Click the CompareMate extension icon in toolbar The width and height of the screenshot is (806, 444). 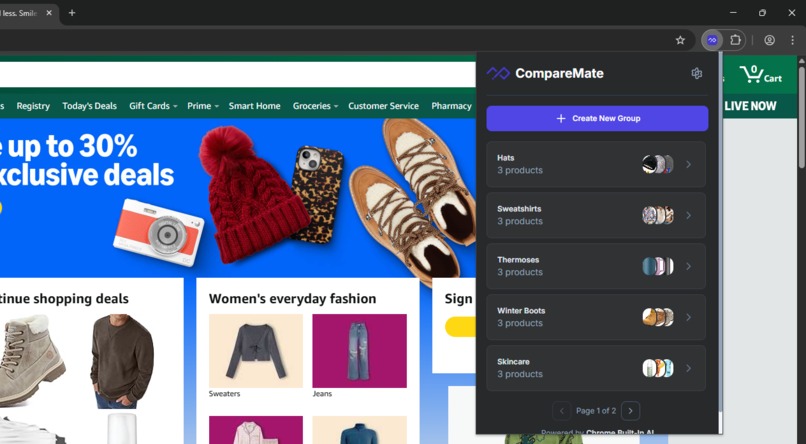[712, 40]
